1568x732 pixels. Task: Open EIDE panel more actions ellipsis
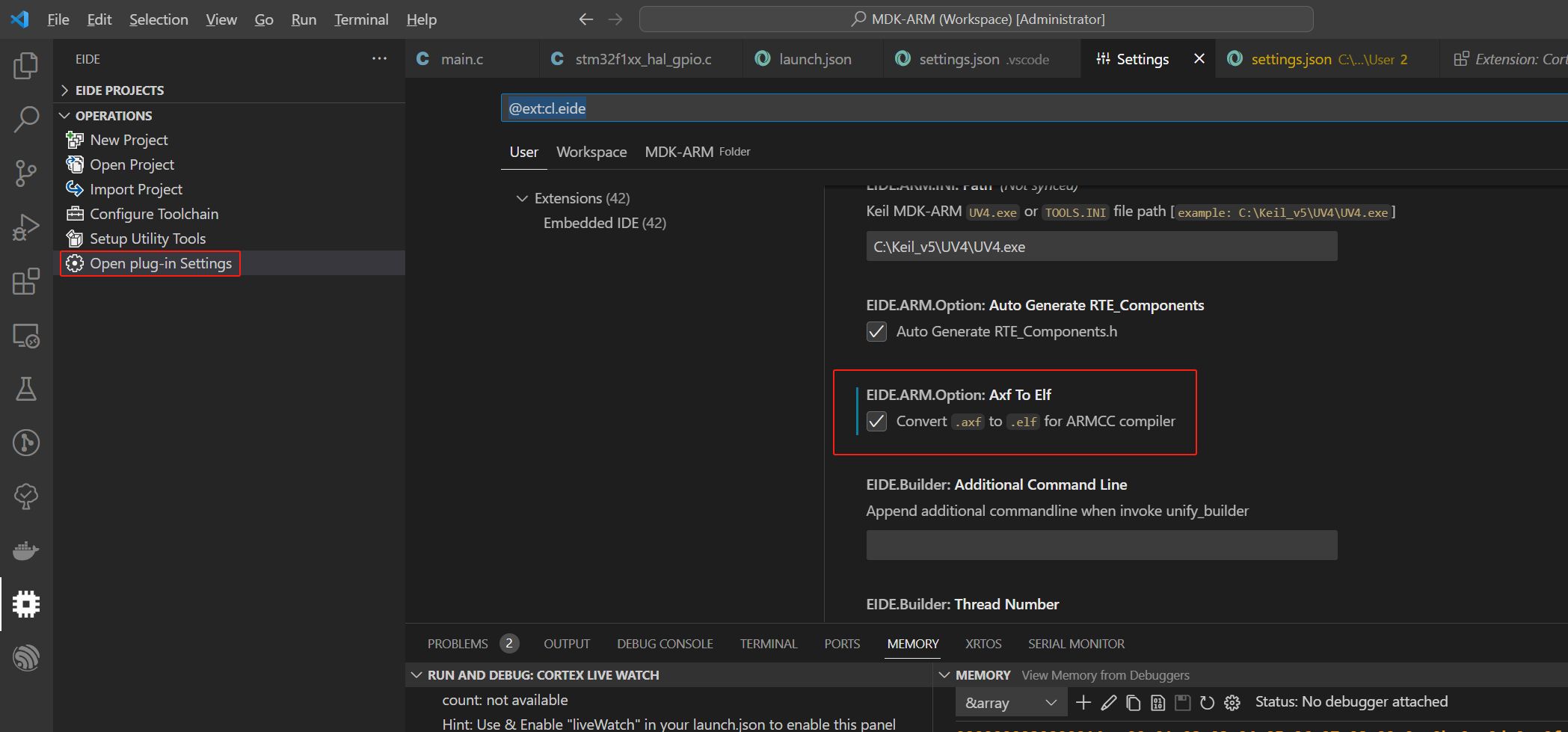[x=380, y=58]
